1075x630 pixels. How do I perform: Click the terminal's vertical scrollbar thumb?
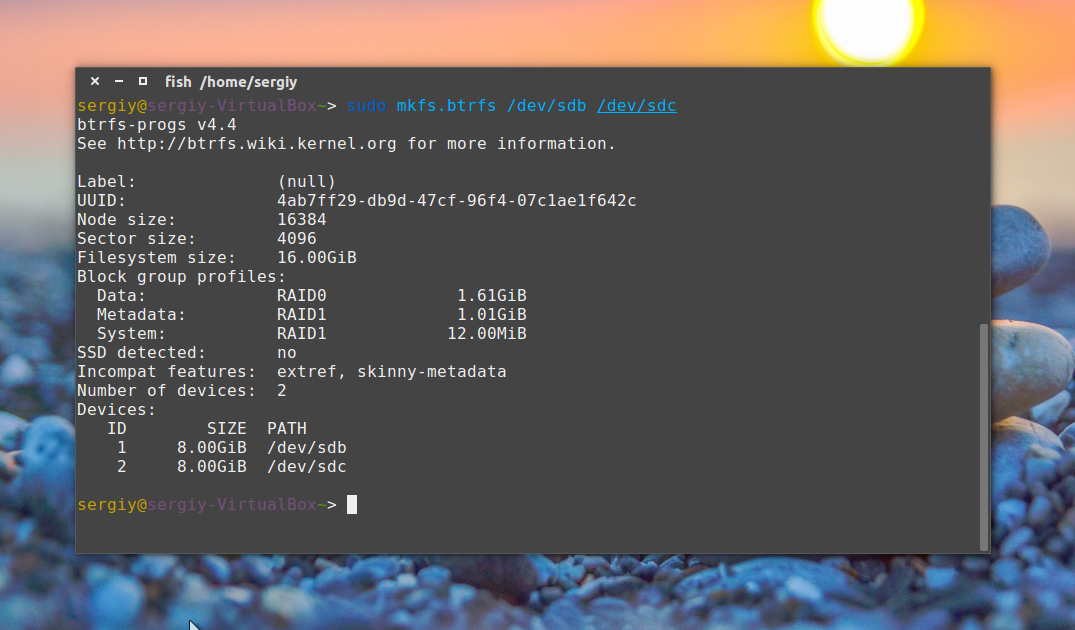coord(984,437)
